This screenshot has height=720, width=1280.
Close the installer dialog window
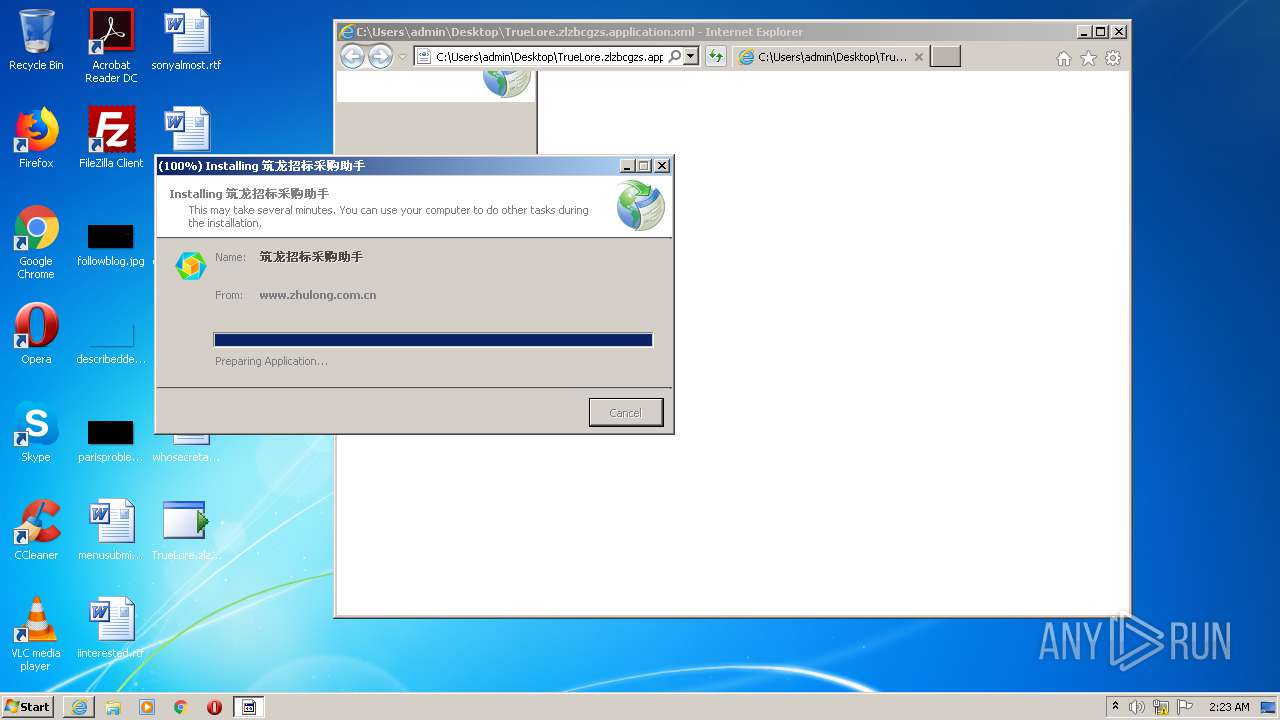click(661, 166)
